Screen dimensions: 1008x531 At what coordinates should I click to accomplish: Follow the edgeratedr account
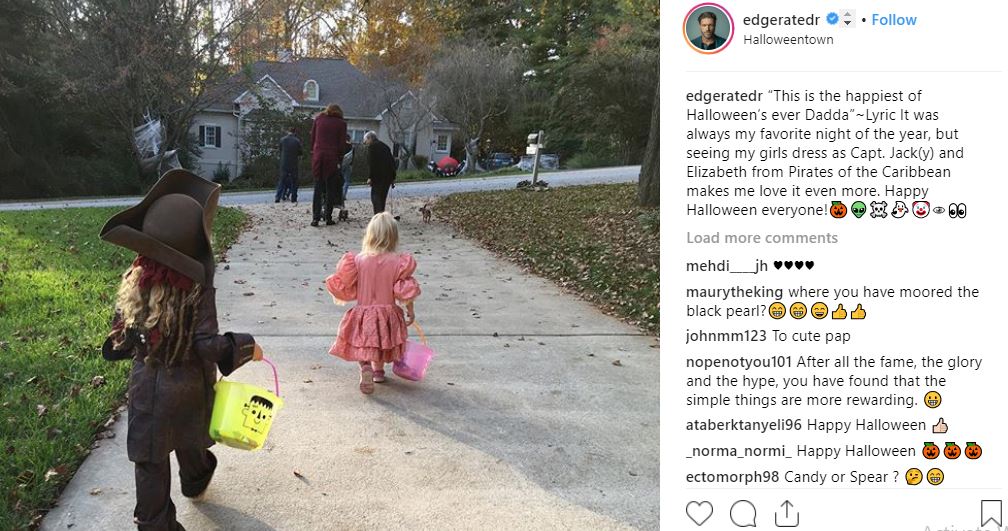tap(894, 20)
